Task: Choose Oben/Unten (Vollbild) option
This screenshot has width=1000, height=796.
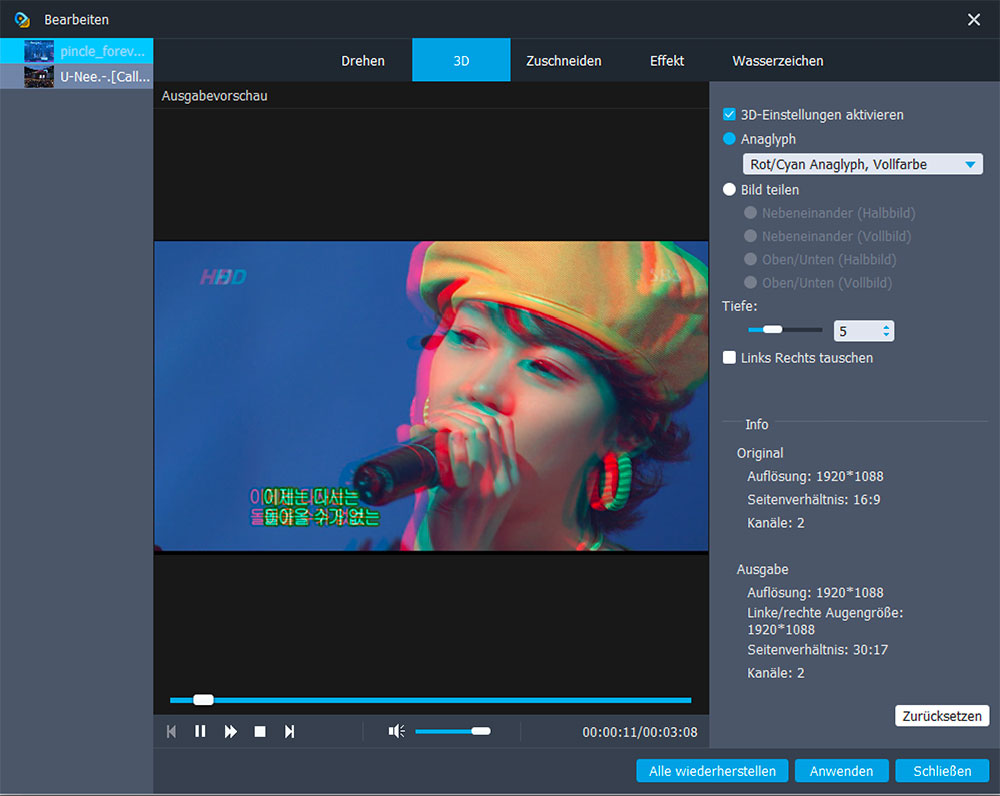Action: pyautogui.click(x=751, y=283)
